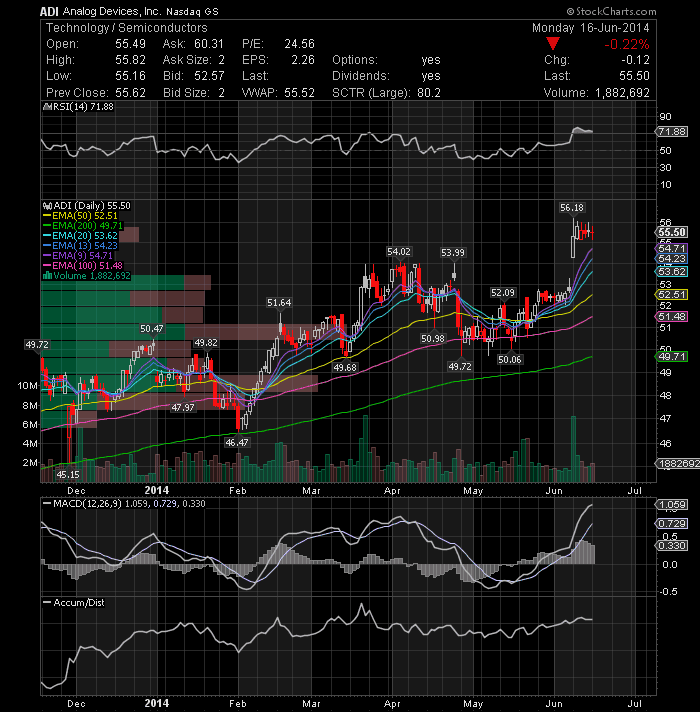Click the 0.729 signal axis tag
The image size is (700, 712).
[x=672, y=524]
